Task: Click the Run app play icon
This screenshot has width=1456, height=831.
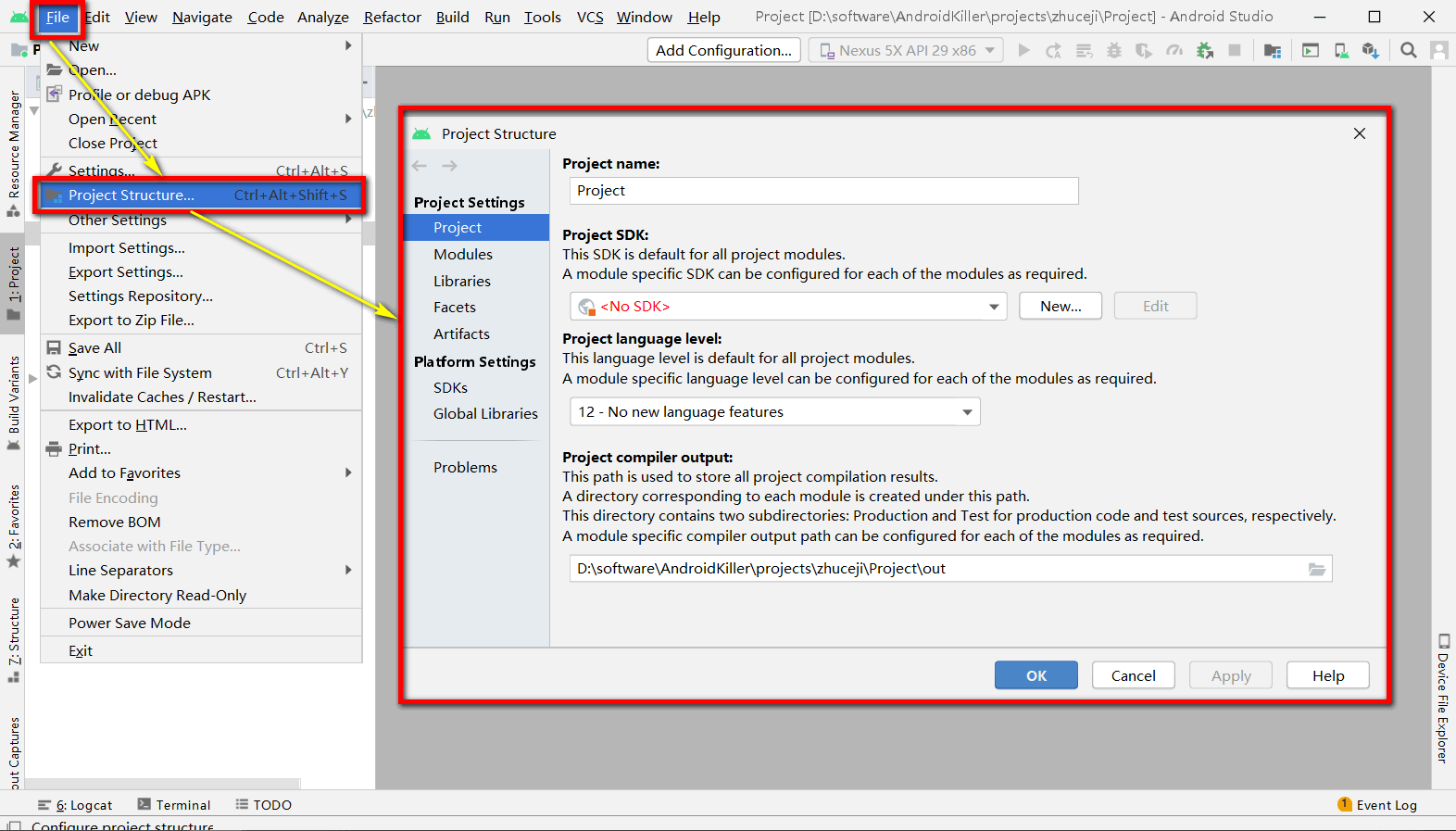Action: tap(1023, 50)
